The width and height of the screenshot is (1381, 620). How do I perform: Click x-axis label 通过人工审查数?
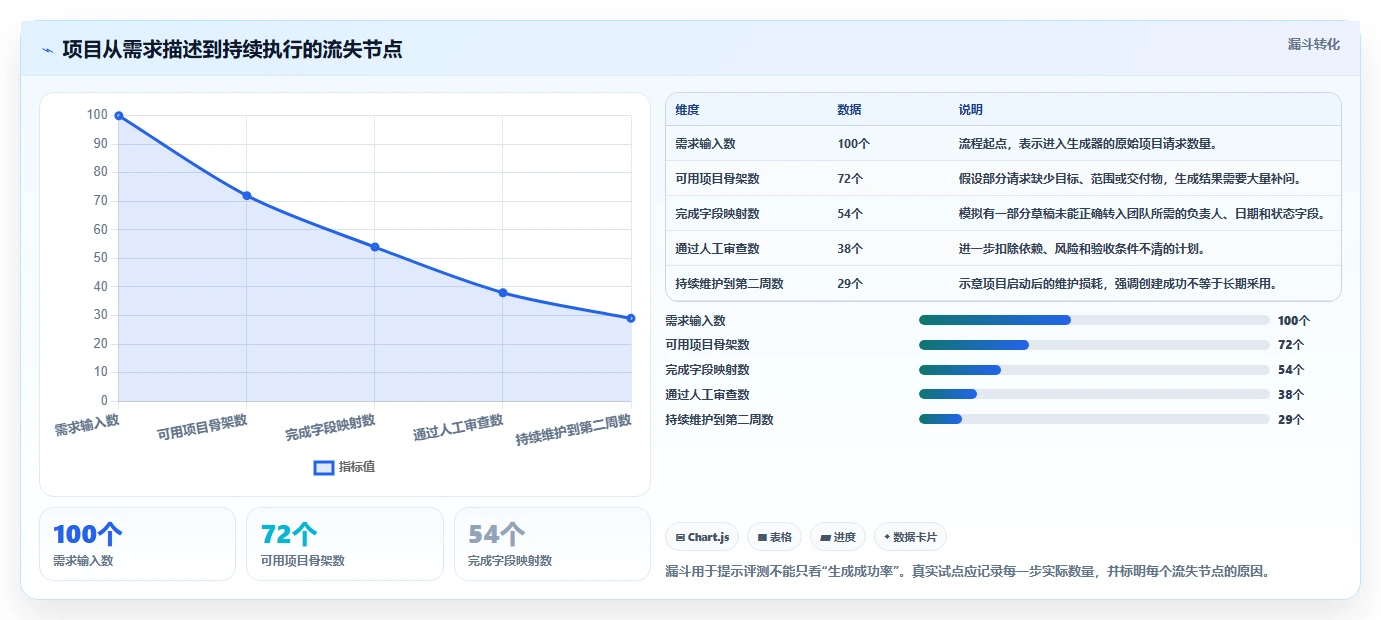458,427
